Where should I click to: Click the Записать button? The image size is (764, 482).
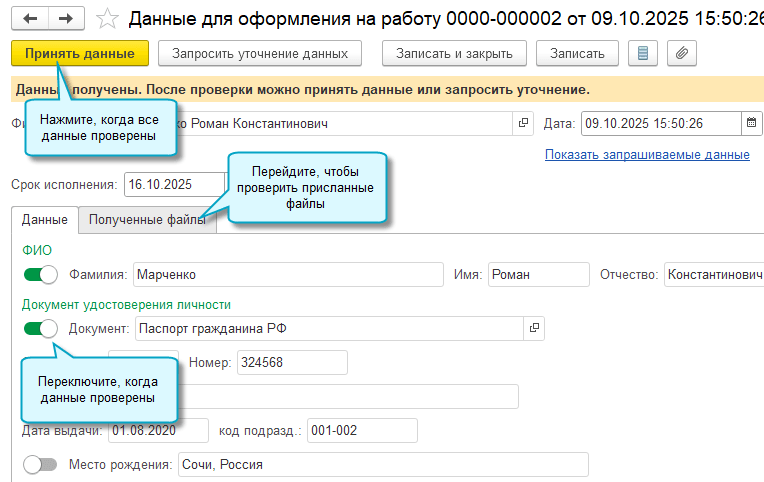pos(577,53)
